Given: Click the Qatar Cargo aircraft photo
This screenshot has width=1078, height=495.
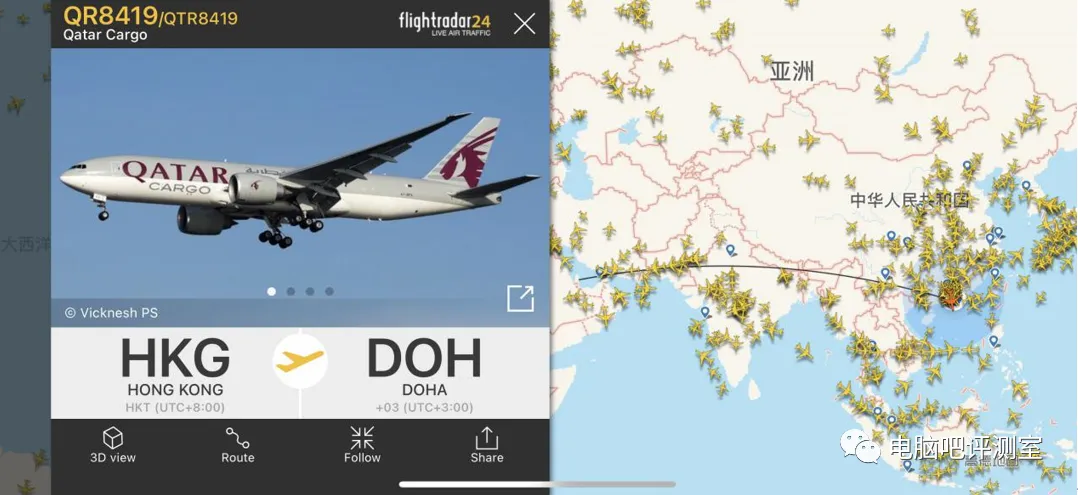Looking at the screenshot, I should coord(300,179).
